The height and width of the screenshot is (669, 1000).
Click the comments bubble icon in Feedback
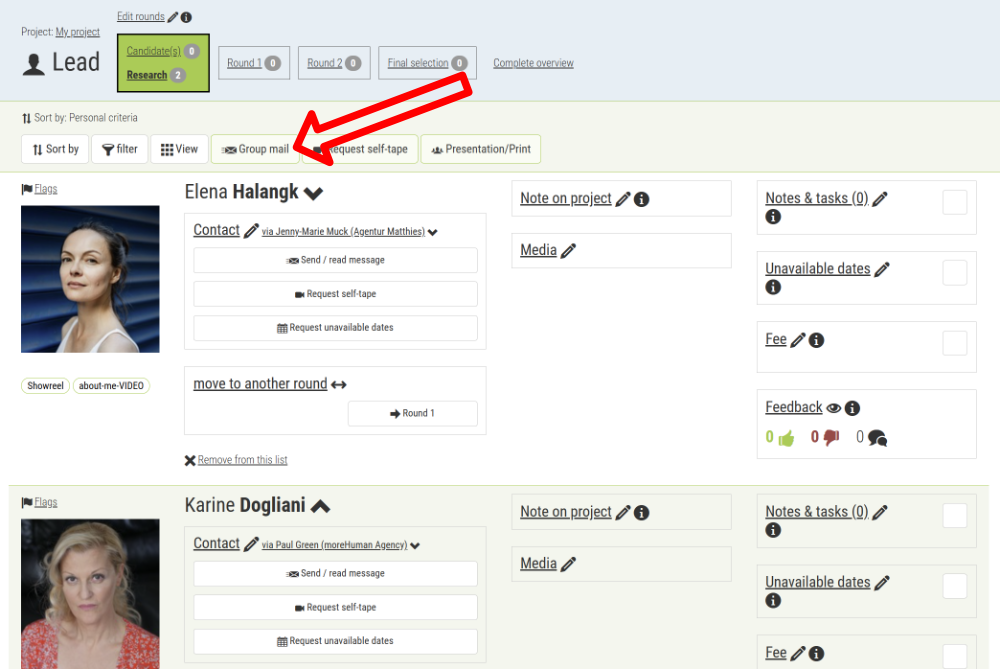tap(877, 438)
